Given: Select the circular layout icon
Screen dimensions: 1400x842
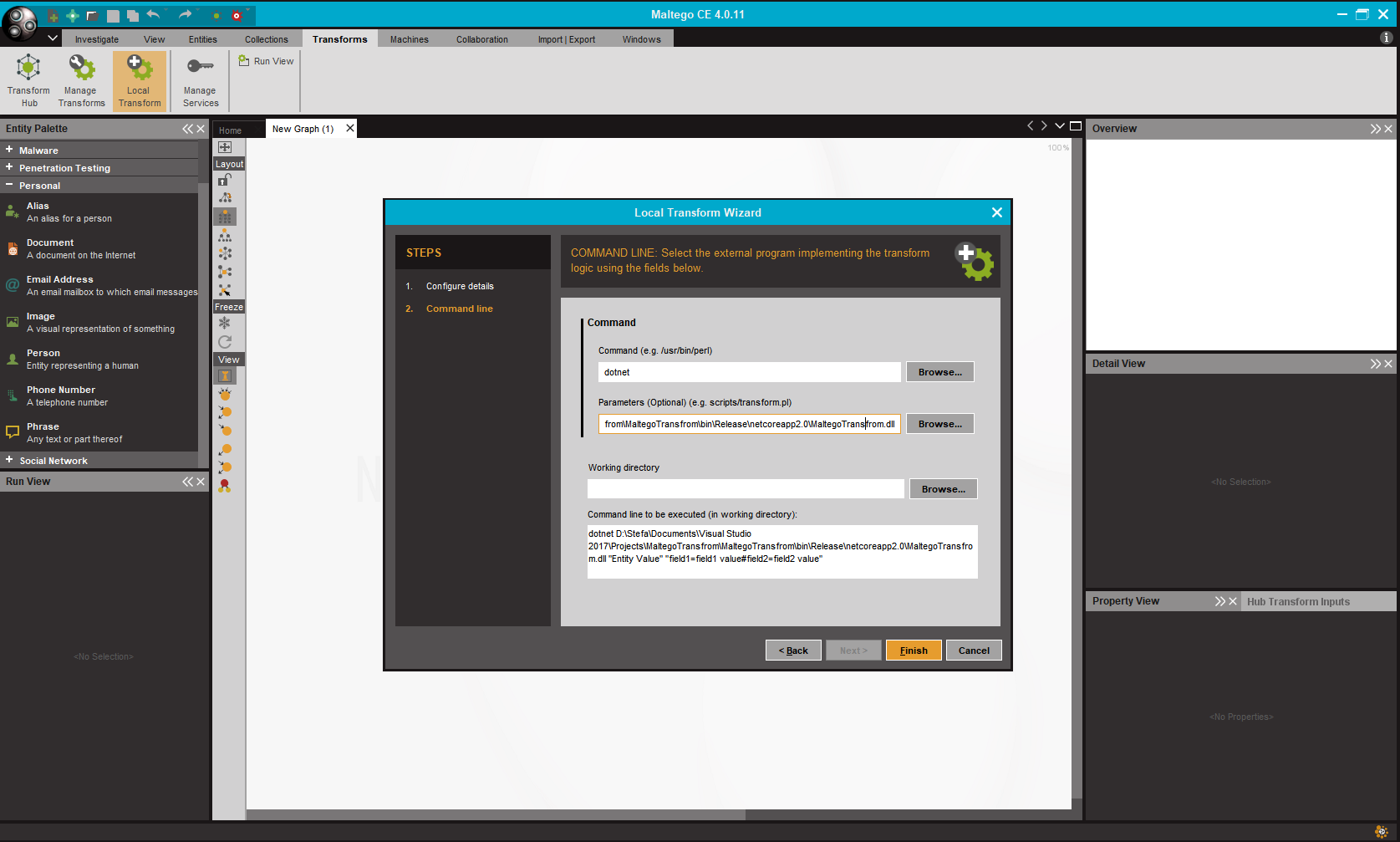Looking at the screenshot, I should [x=225, y=253].
